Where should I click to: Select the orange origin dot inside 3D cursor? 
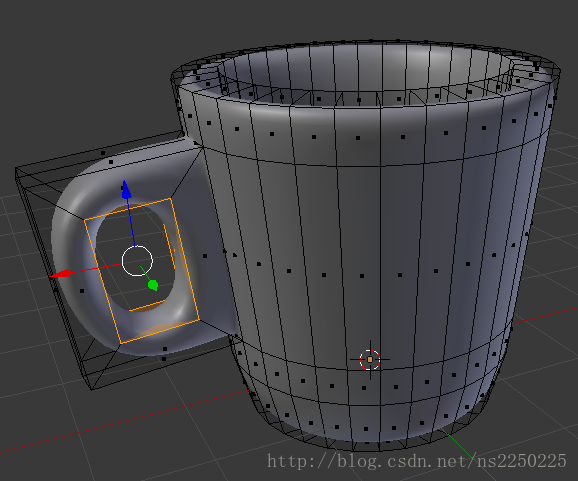pyautogui.click(x=370, y=359)
